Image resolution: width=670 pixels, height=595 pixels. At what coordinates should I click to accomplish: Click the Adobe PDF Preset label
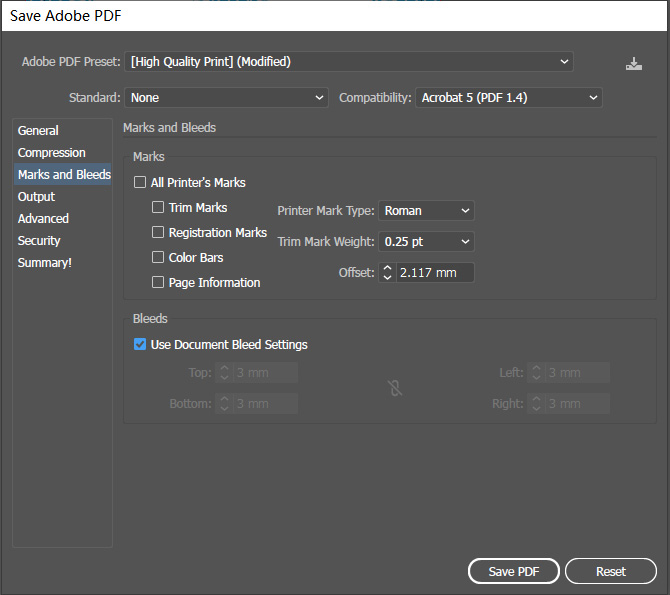click(71, 62)
